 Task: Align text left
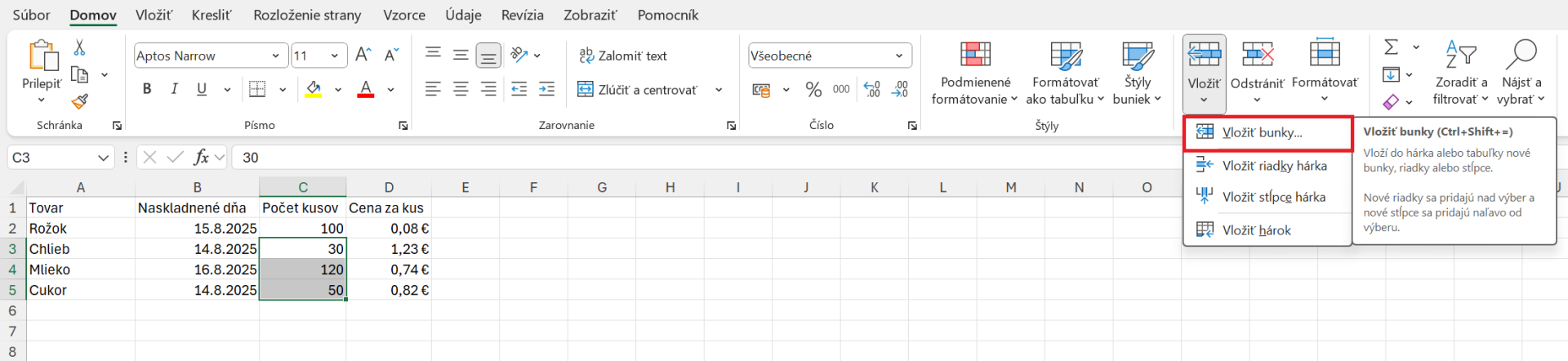[x=433, y=89]
